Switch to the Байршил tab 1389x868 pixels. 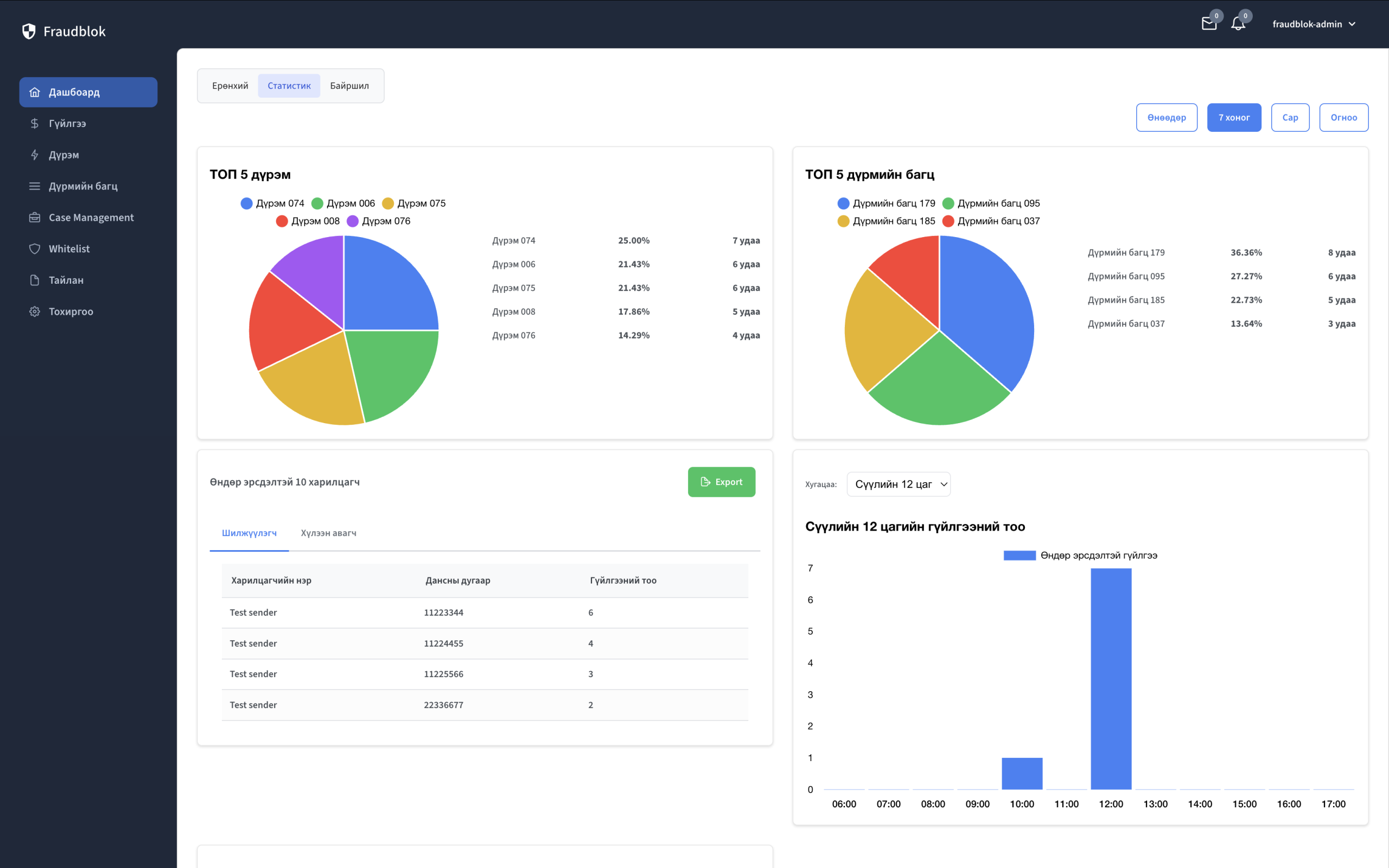click(x=349, y=86)
